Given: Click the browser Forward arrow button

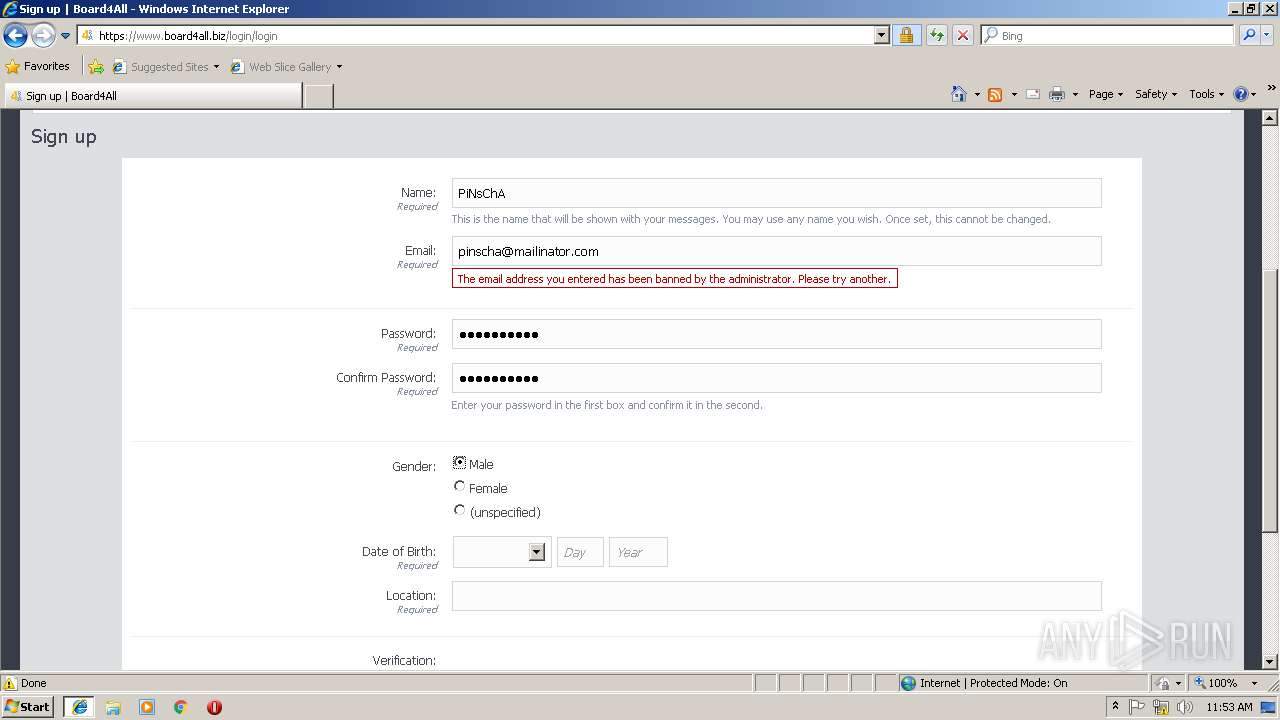Looking at the screenshot, I should tap(43, 36).
